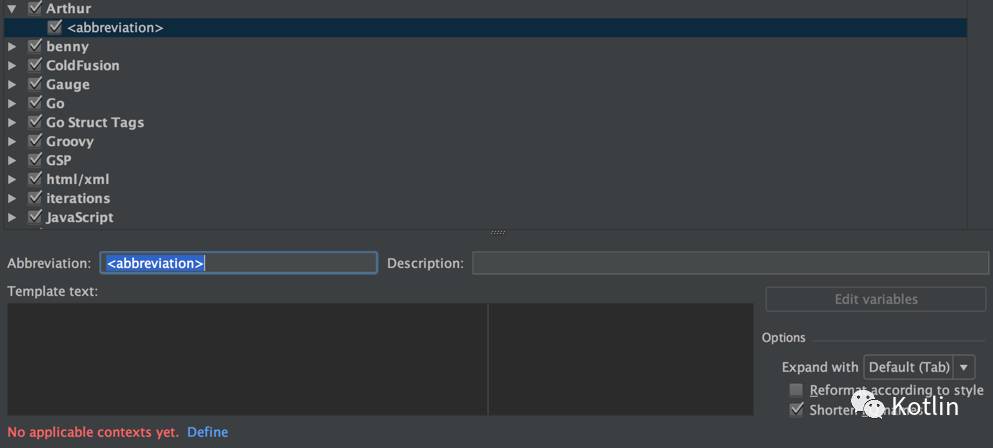The height and width of the screenshot is (448, 993).
Task: Toggle the Go Struct Tags checkbox
Action: pyautogui.click(x=35, y=122)
